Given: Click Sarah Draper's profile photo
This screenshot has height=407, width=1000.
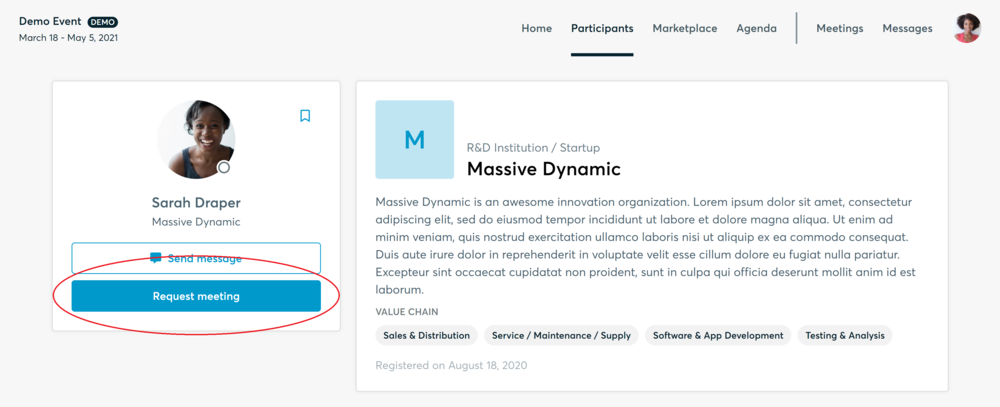Looking at the screenshot, I should click(196, 139).
